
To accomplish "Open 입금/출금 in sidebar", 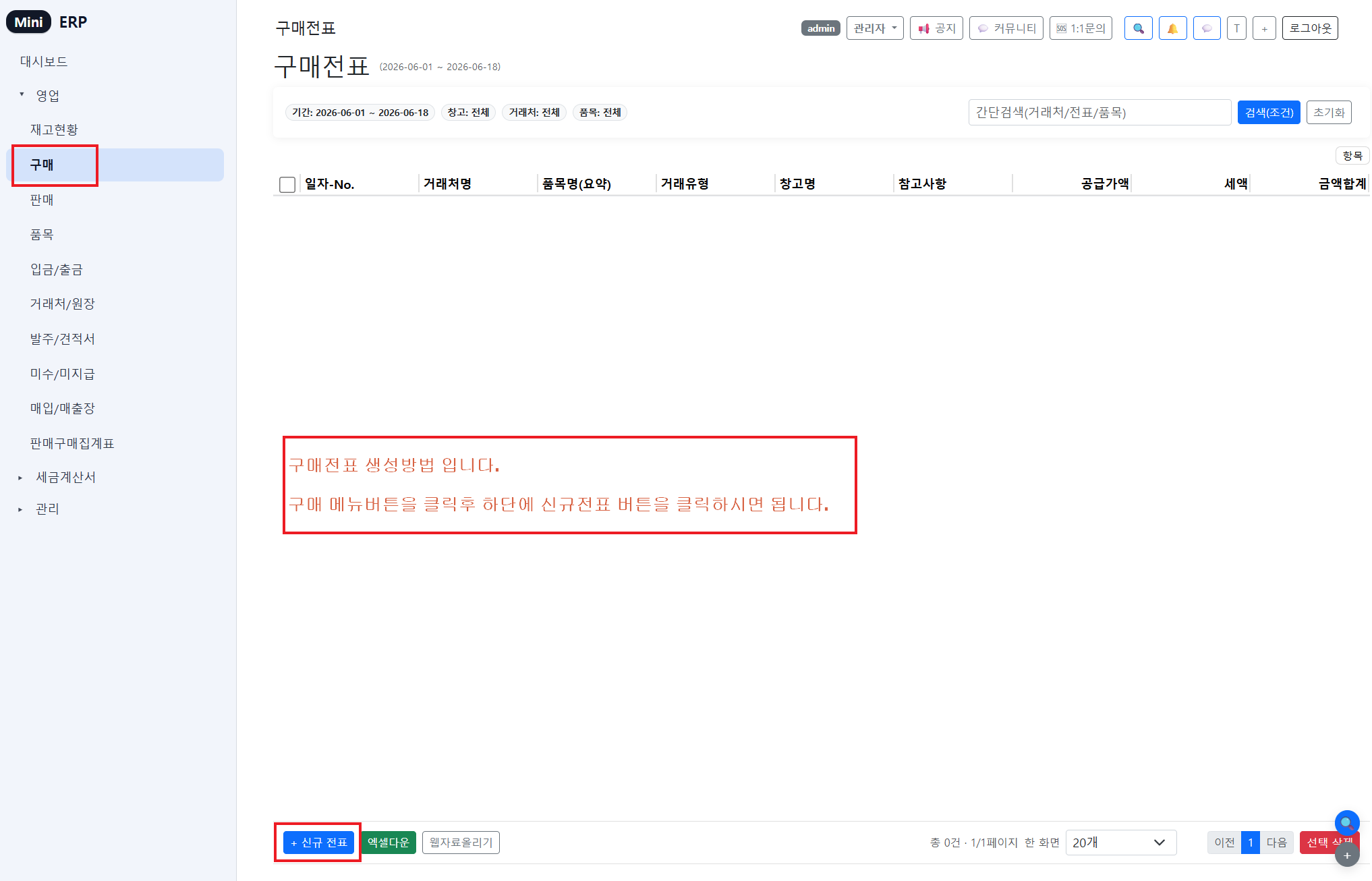I will [57, 269].
